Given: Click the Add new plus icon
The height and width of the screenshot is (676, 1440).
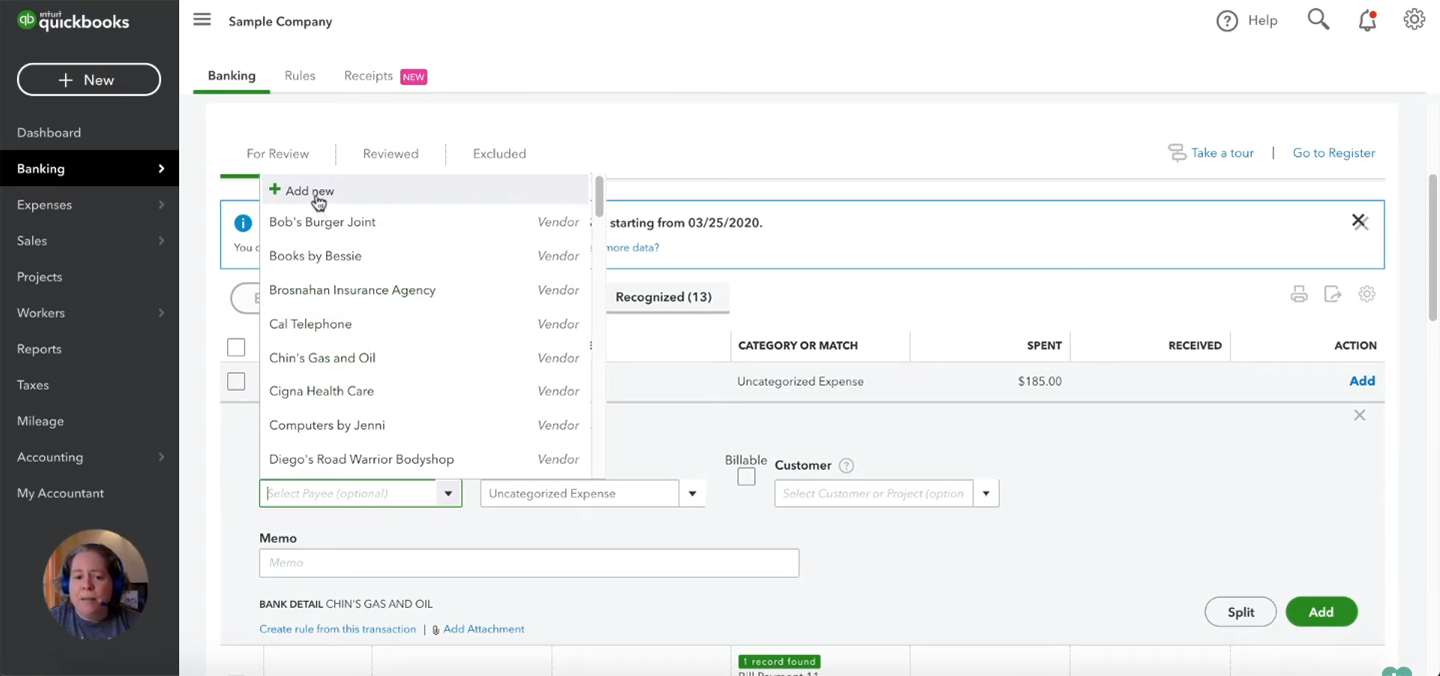Looking at the screenshot, I should point(274,190).
